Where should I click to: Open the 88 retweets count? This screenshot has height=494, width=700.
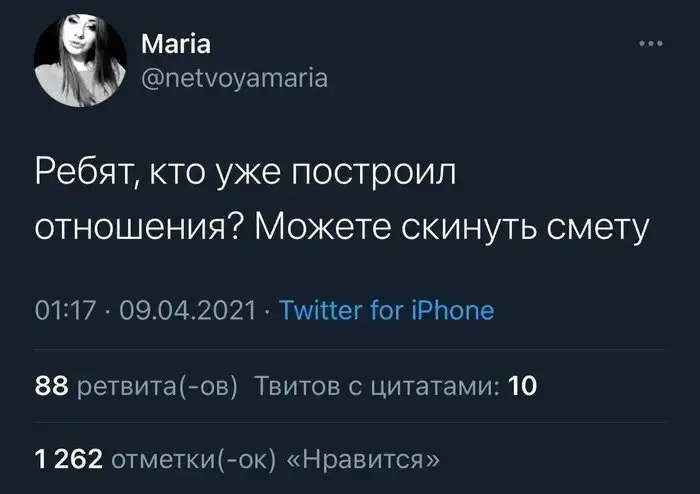tap(47, 385)
